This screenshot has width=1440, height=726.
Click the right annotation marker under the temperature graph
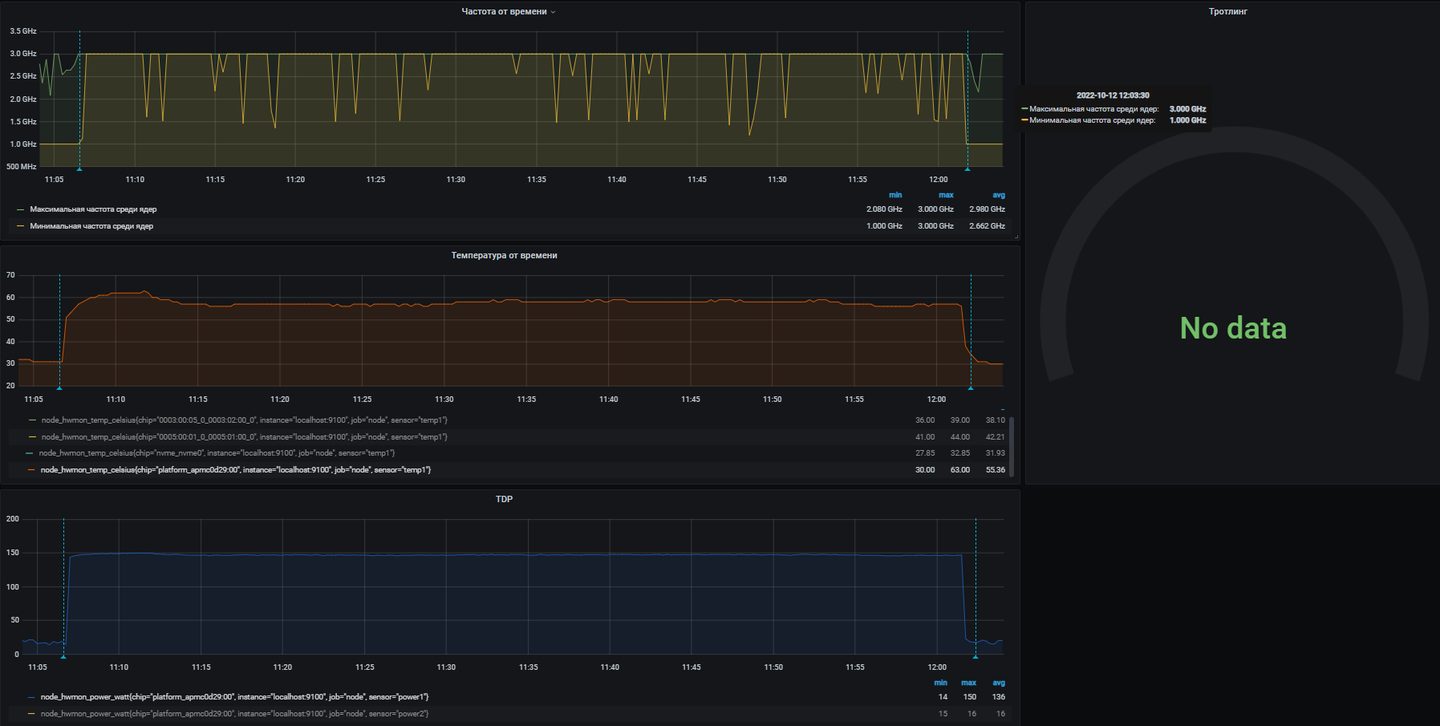[971, 388]
